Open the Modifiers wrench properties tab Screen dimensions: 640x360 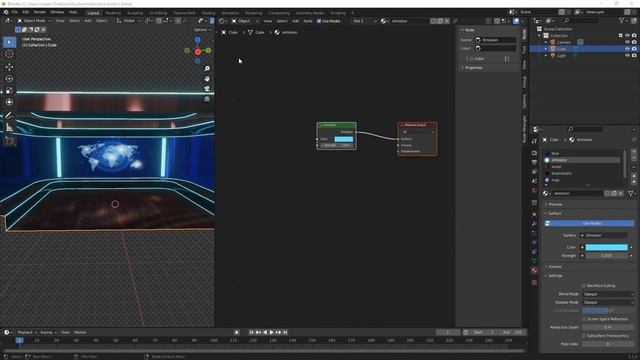coord(534,224)
